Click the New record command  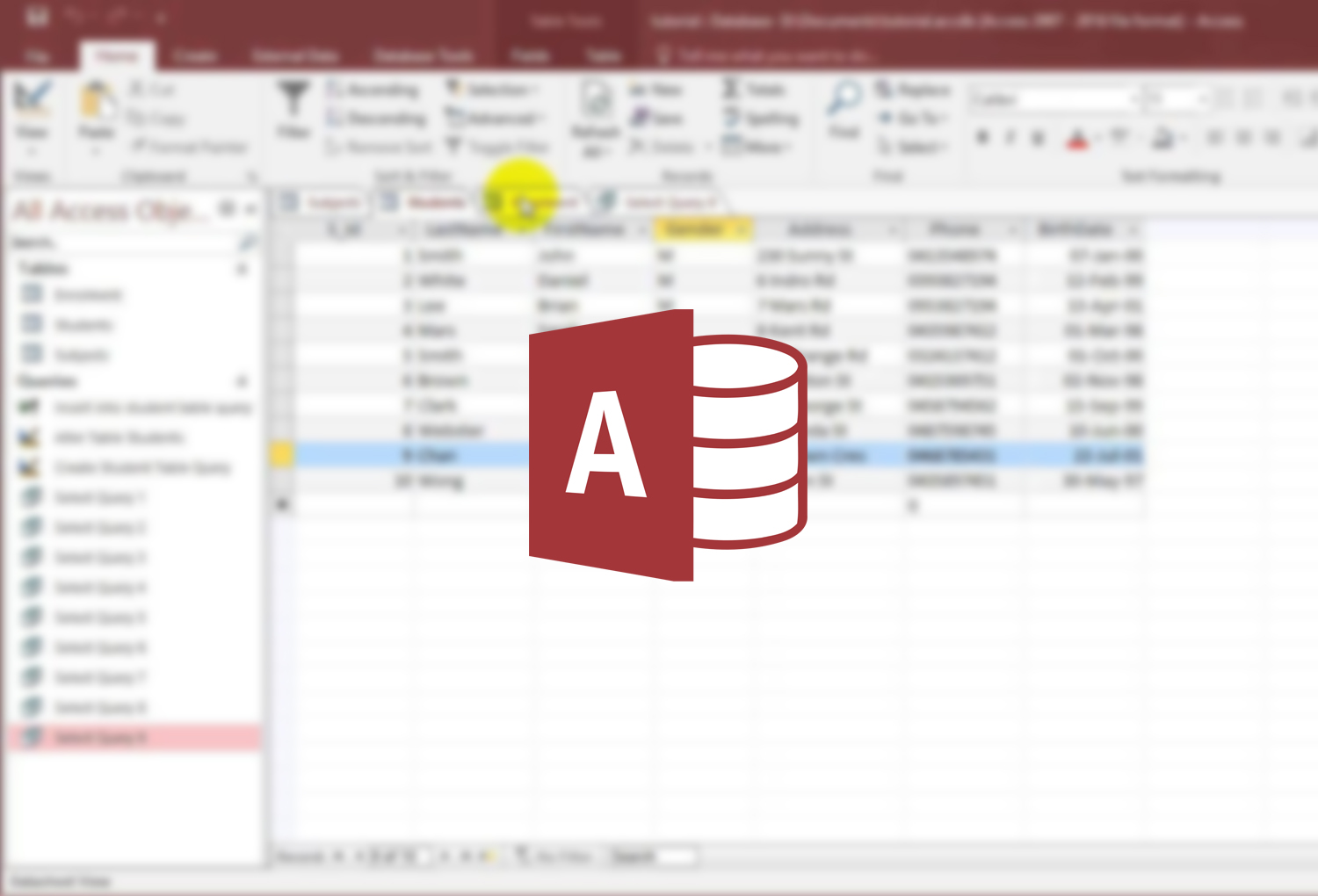tap(656, 89)
